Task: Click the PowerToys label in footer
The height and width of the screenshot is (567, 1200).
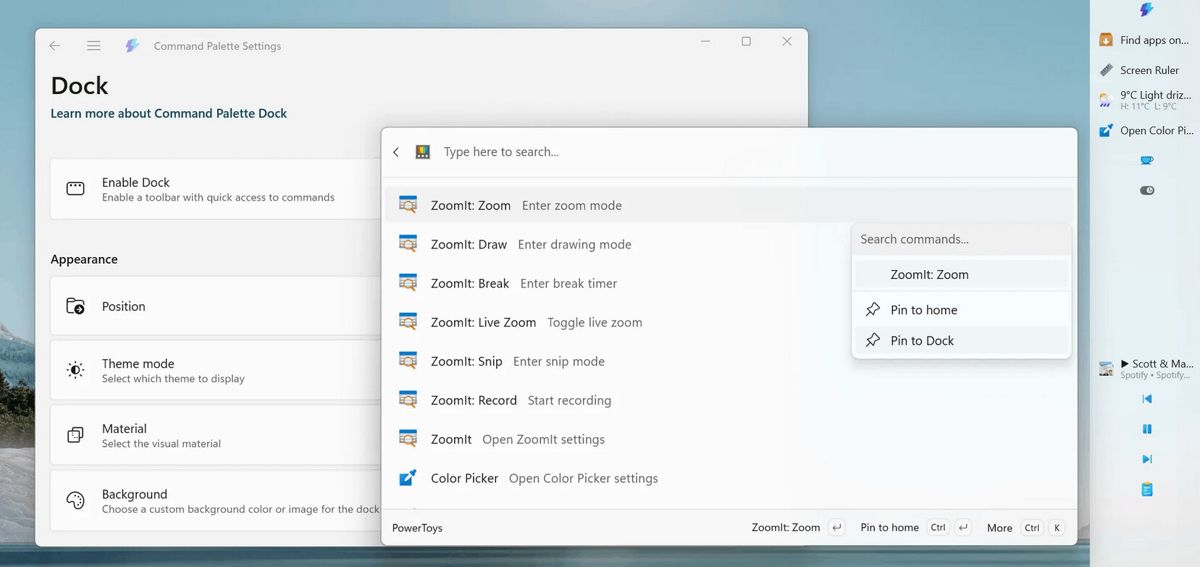Action: click(417, 528)
